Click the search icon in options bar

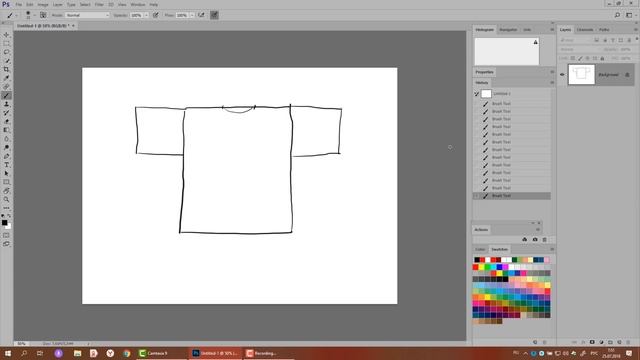pyautogui.click(x=617, y=15)
